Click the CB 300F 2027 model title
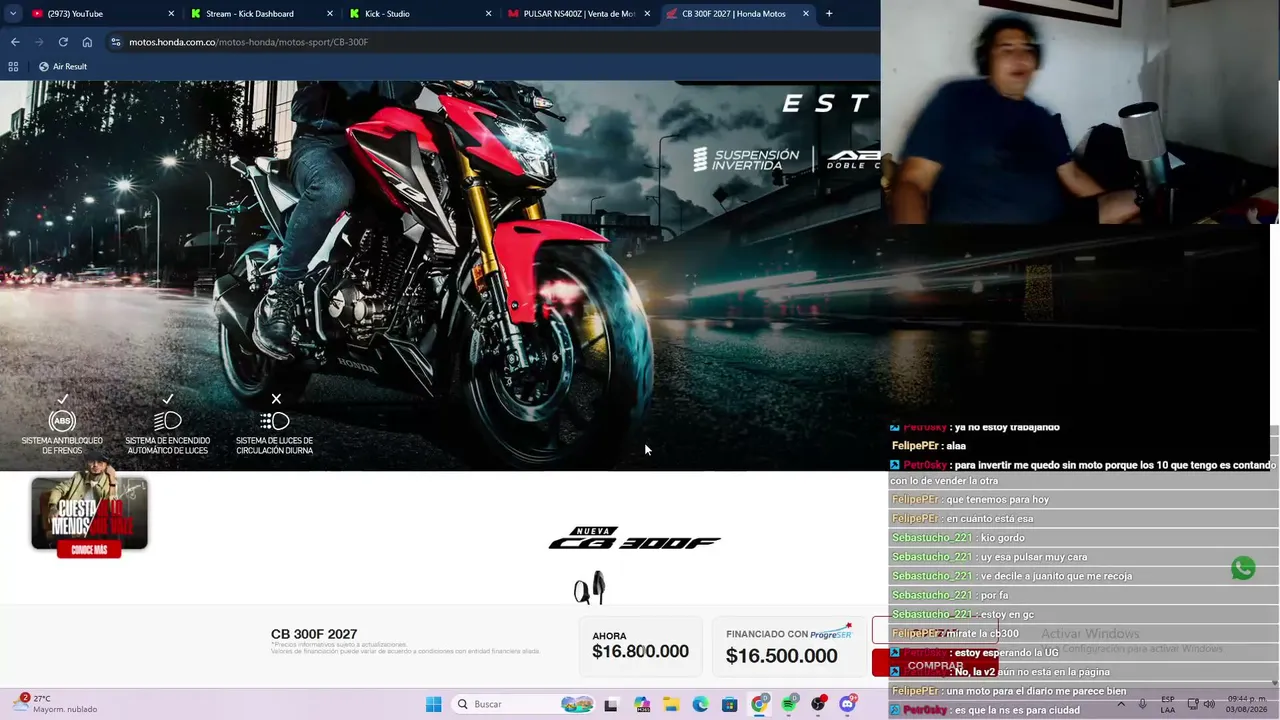Image resolution: width=1280 pixels, height=720 pixels. pos(314,634)
